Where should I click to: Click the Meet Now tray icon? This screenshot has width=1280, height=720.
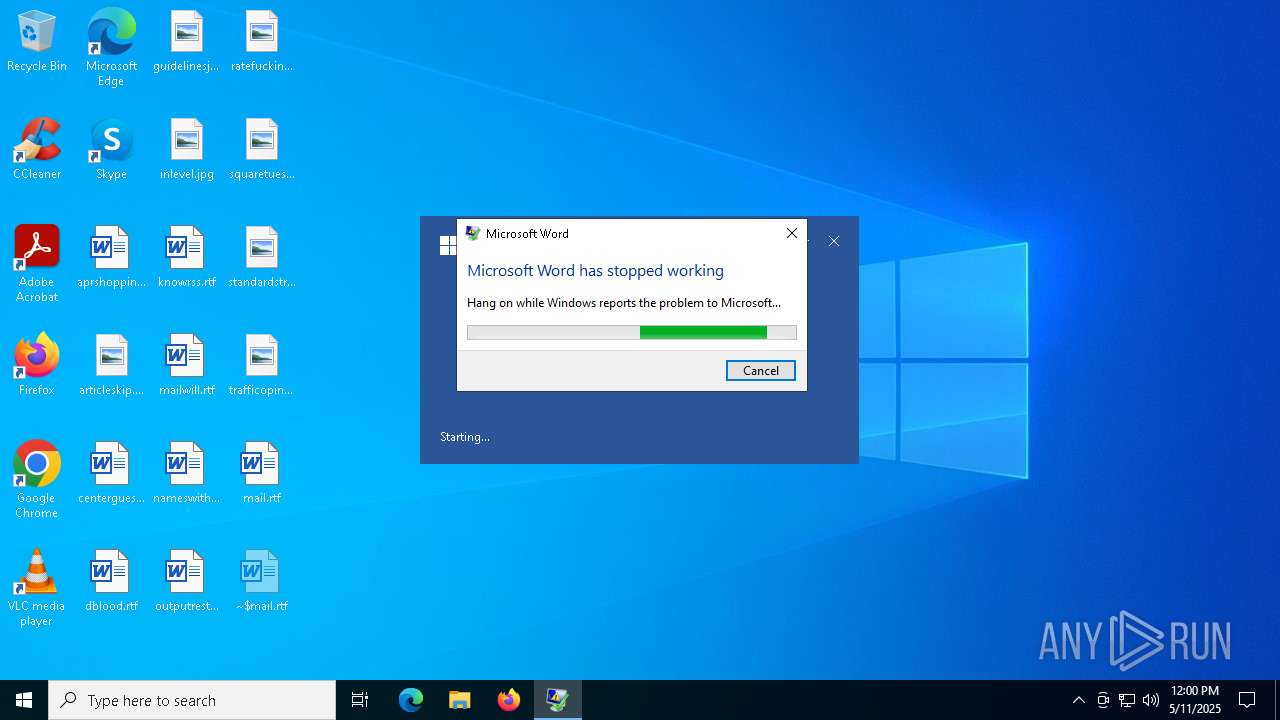(x=1103, y=700)
